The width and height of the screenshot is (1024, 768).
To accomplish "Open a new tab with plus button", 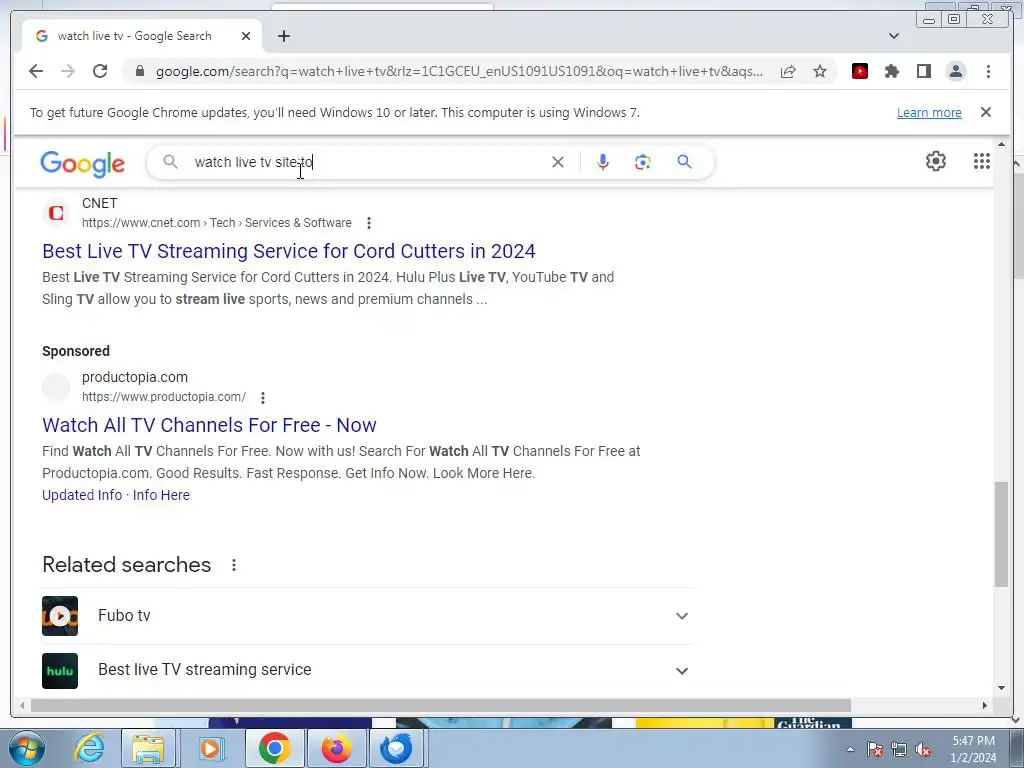I will pyautogui.click(x=283, y=36).
